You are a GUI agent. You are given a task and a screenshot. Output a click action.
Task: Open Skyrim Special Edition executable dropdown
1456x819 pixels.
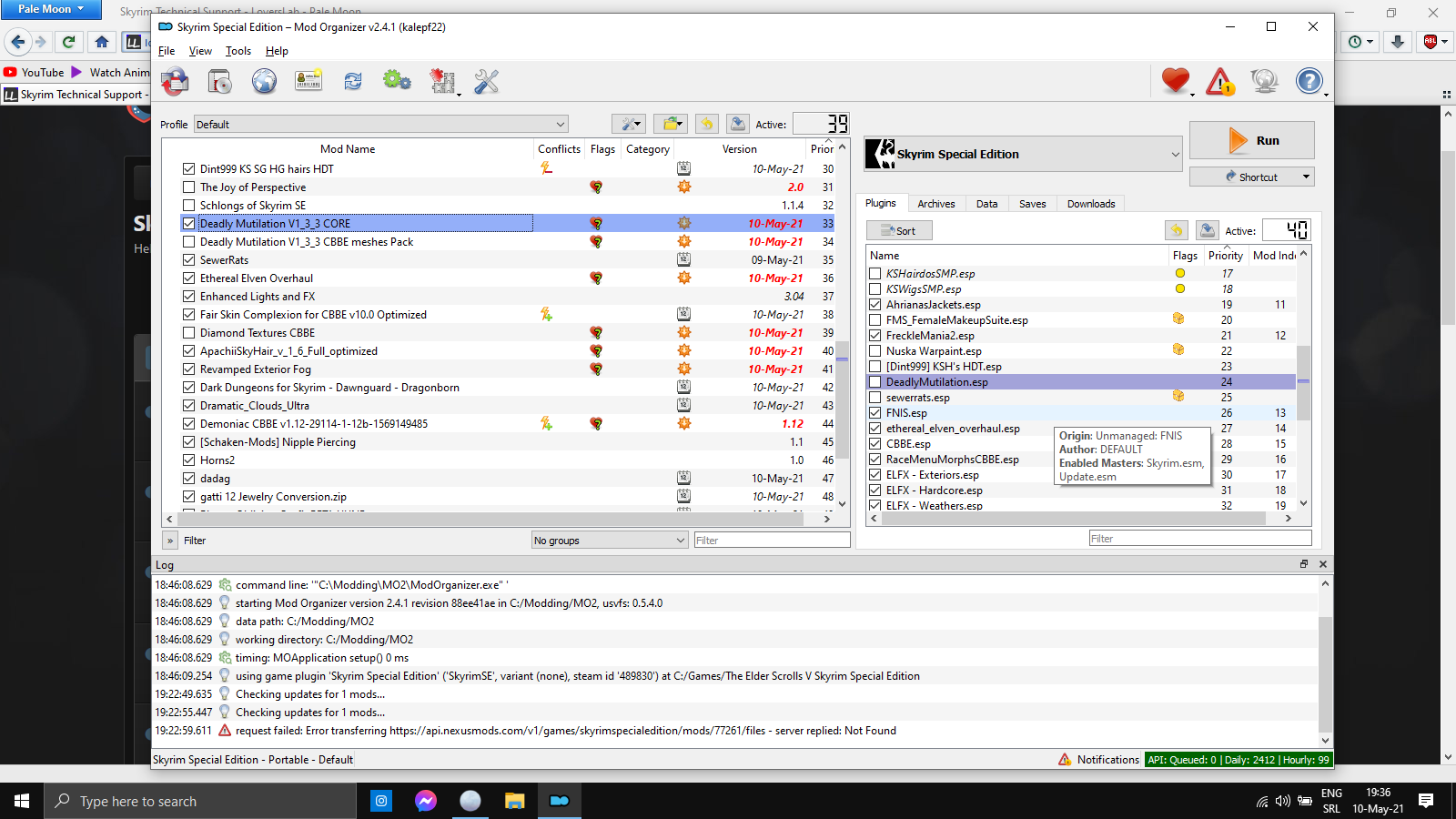[x=1023, y=154]
